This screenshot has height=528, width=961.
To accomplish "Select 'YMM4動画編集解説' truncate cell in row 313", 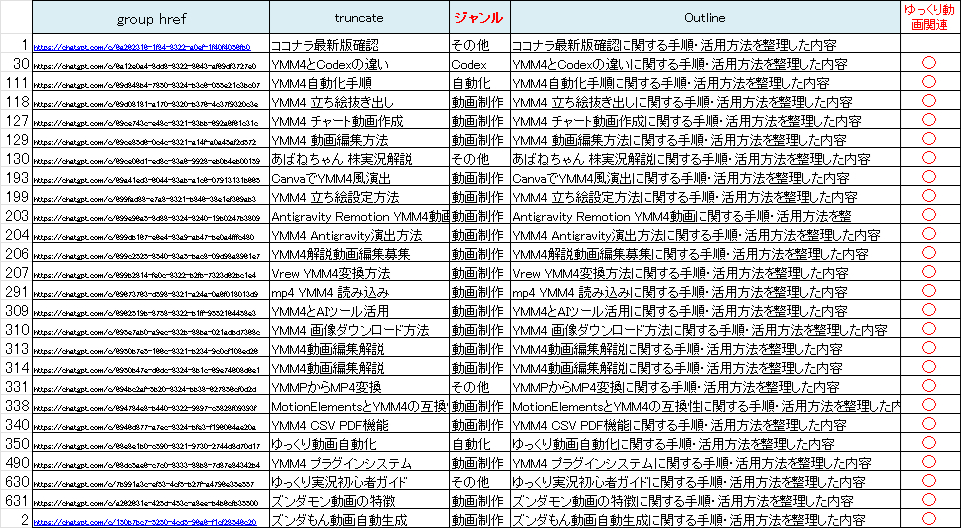I will tap(359, 349).
